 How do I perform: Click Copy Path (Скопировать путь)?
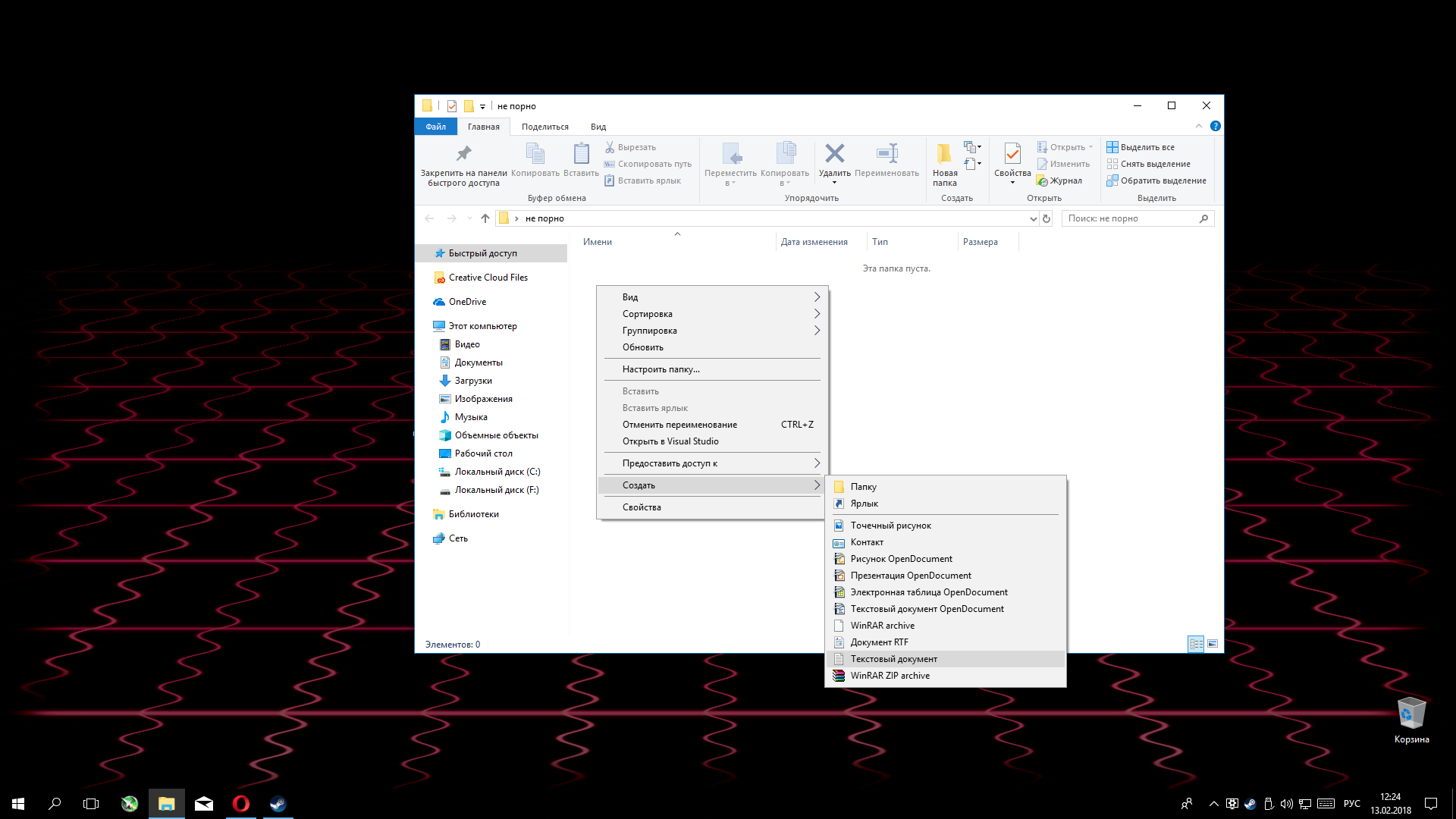coord(648,164)
